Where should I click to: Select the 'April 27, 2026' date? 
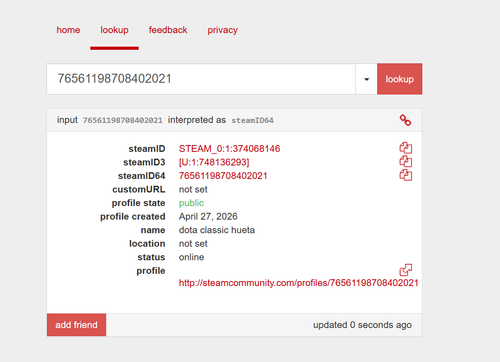point(208,217)
